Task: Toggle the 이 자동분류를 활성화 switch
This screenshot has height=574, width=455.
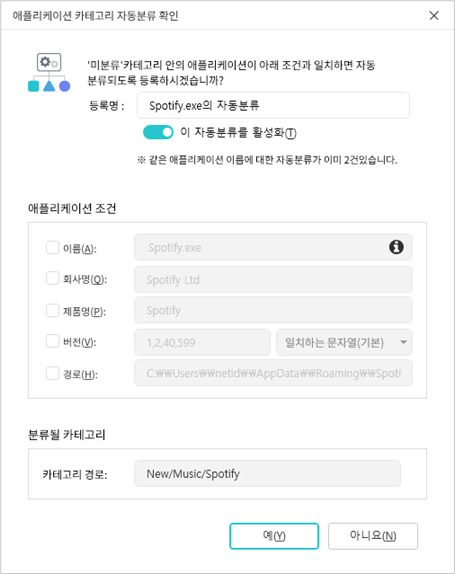Action: click(x=158, y=132)
